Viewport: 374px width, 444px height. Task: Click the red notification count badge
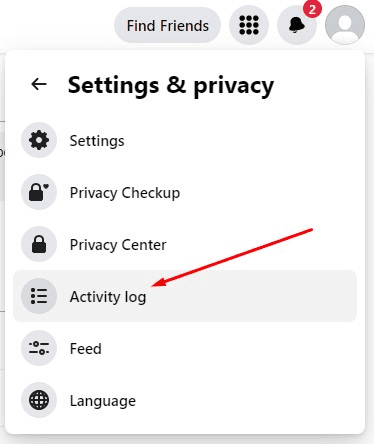click(x=312, y=9)
